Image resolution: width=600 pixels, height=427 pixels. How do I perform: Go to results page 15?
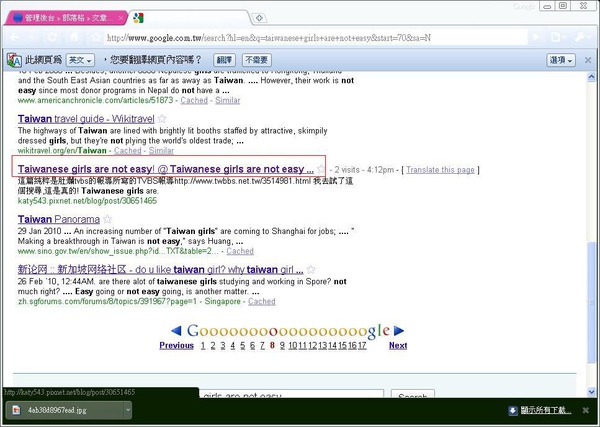(342, 346)
